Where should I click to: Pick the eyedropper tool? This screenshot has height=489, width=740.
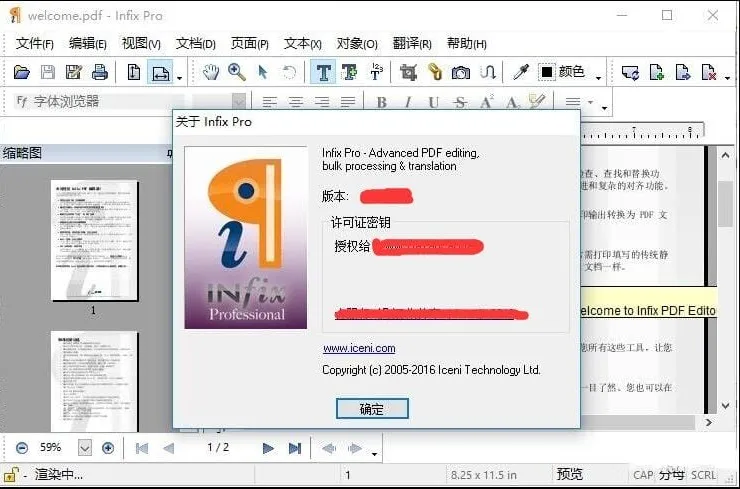pos(520,72)
